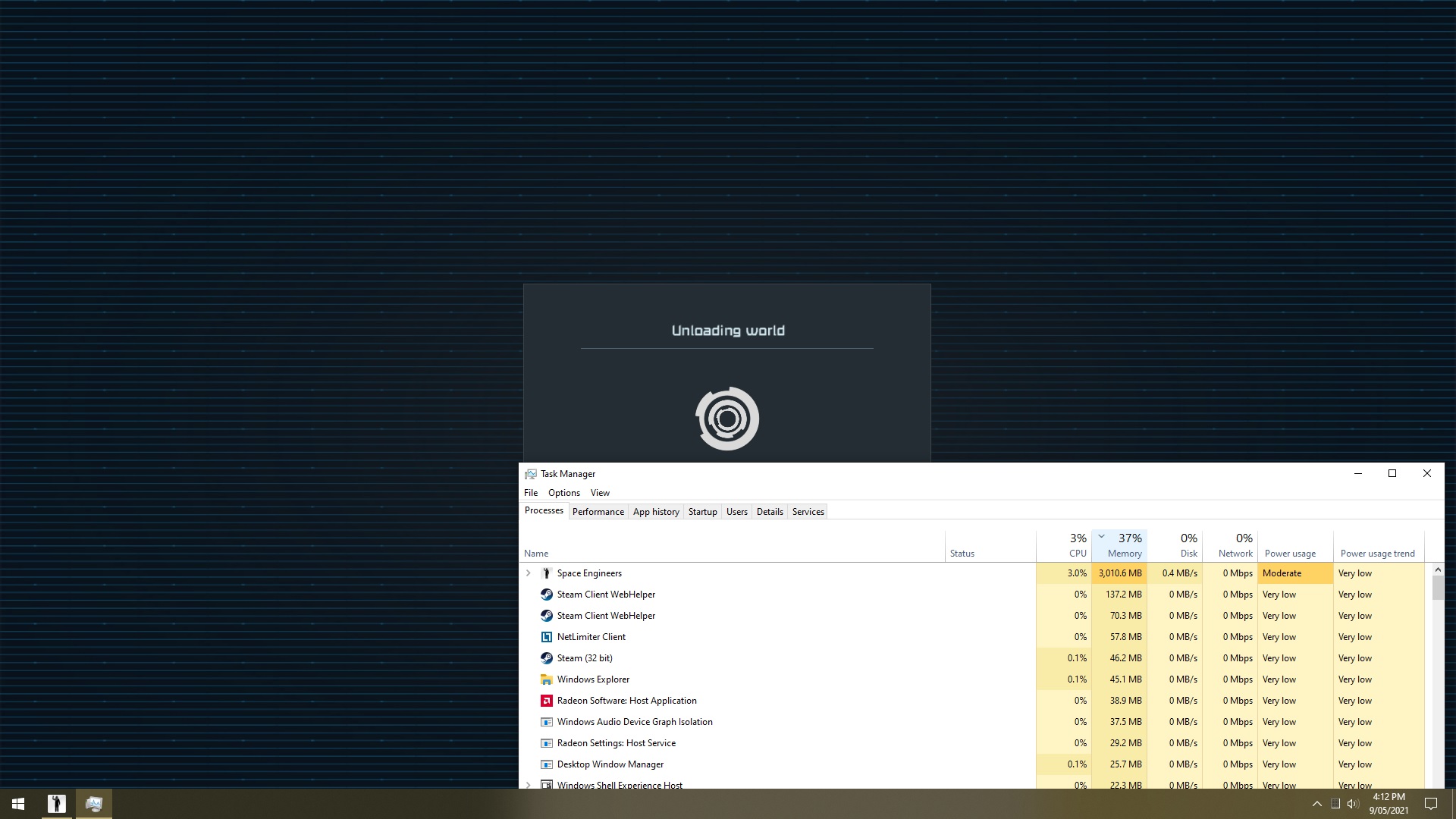Click the Windows Explorer folder icon

(x=546, y=679)
